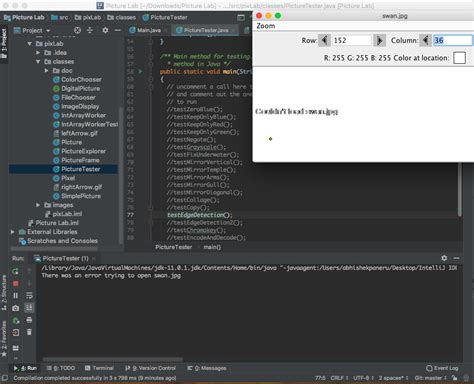Select the DigitalPicture interface in the tree
The width and height of the screenshot is (474, 384).
(80, 88)
